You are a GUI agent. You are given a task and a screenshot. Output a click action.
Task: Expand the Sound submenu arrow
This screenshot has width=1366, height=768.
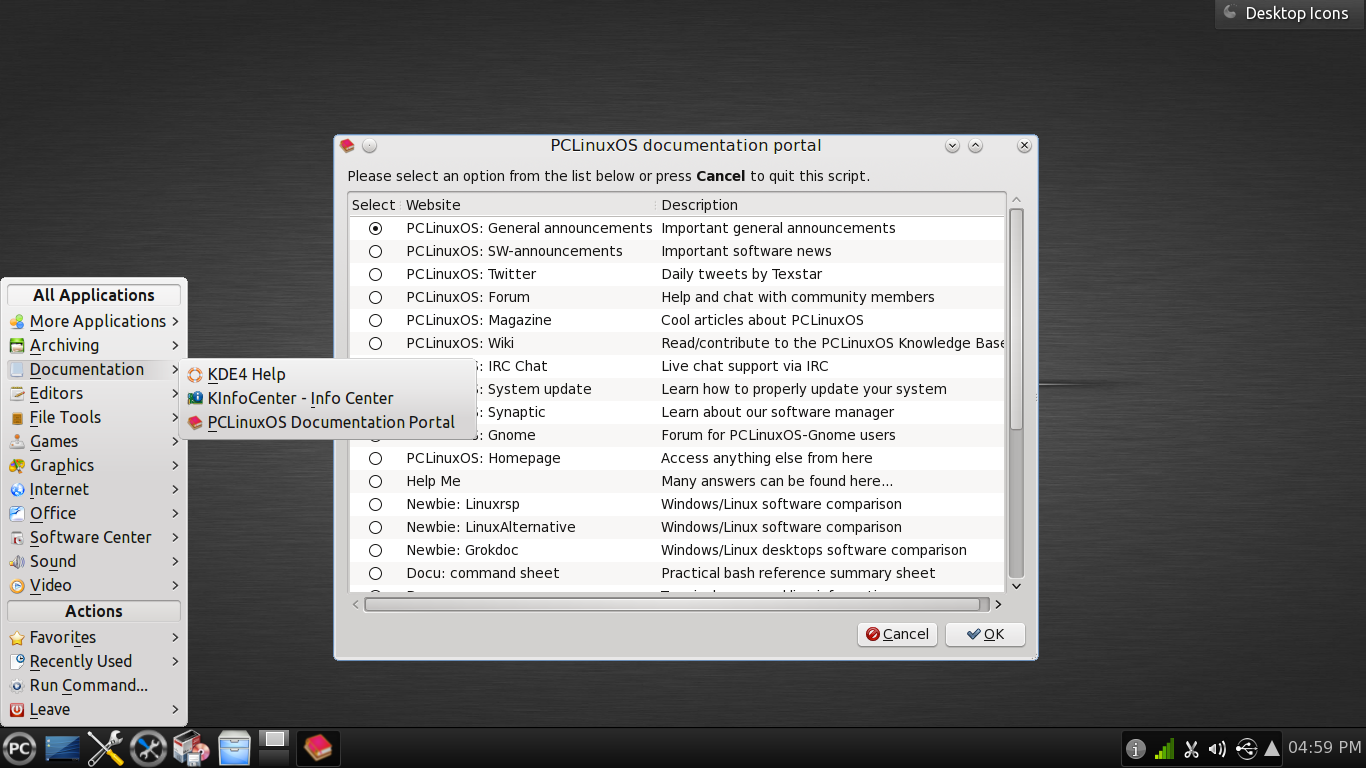(x=175, y=561)
